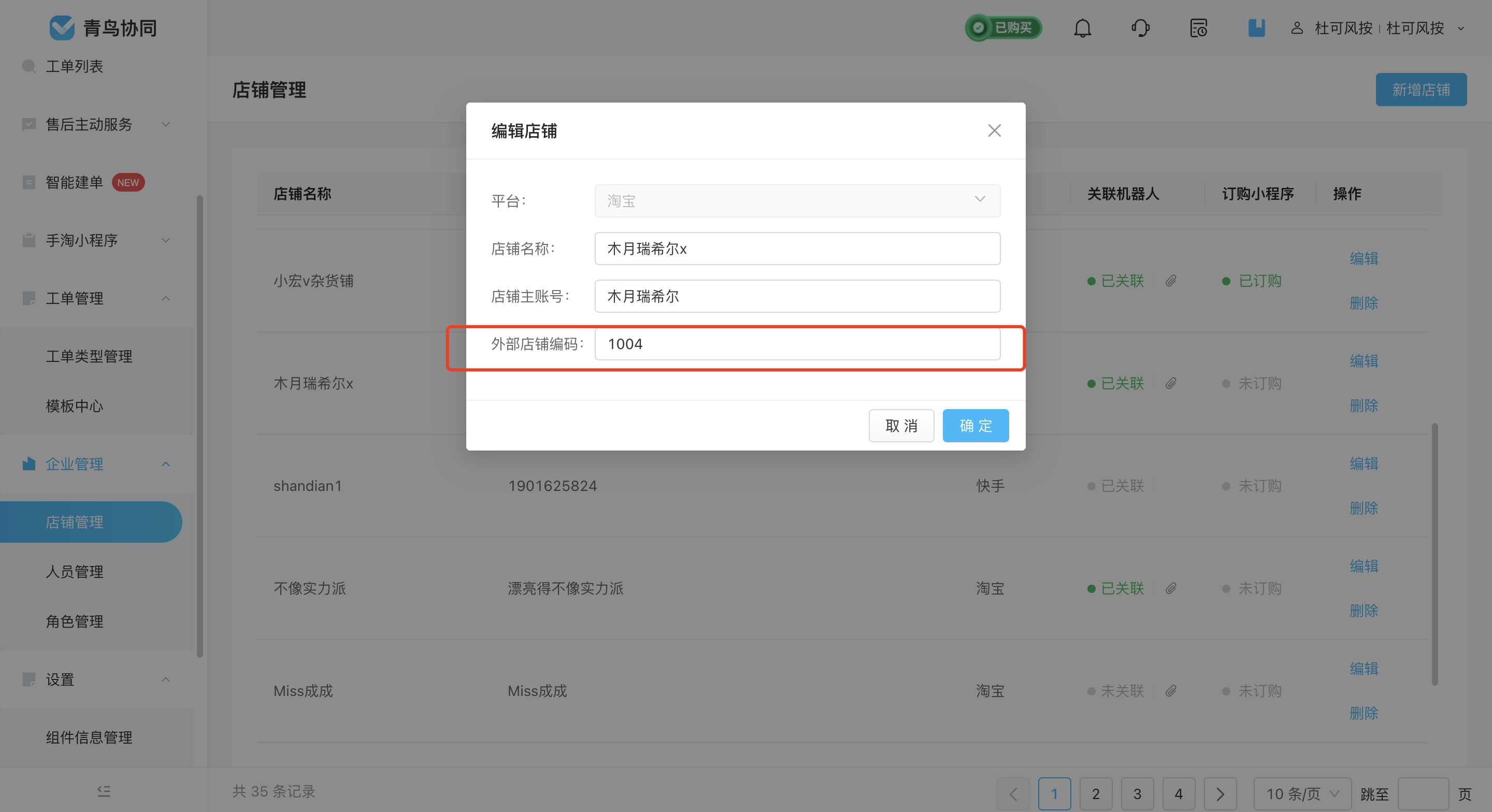
Task: Click 确定 button to confirm changes
Action: point(977,425)
